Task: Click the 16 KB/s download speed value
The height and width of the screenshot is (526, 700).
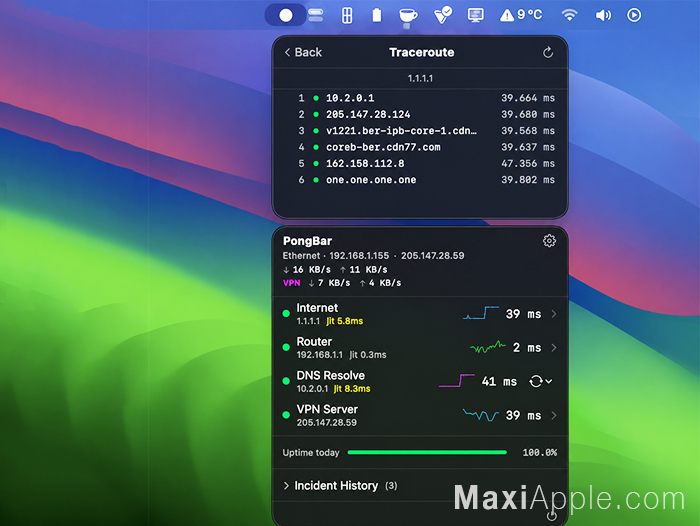Action: [x=307, y=270]
